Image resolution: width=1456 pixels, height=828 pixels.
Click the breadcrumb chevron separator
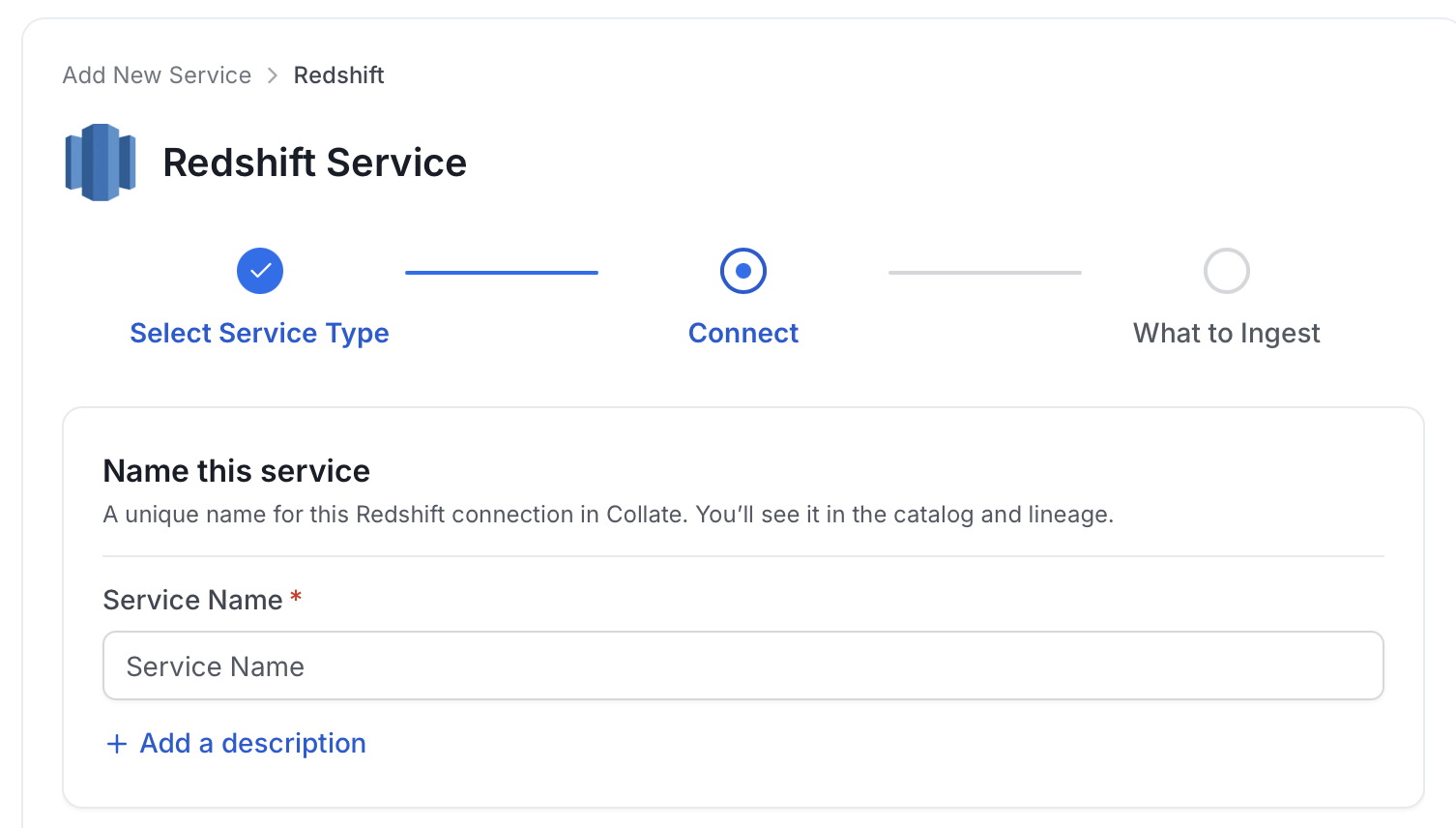(x=273, y=75)
